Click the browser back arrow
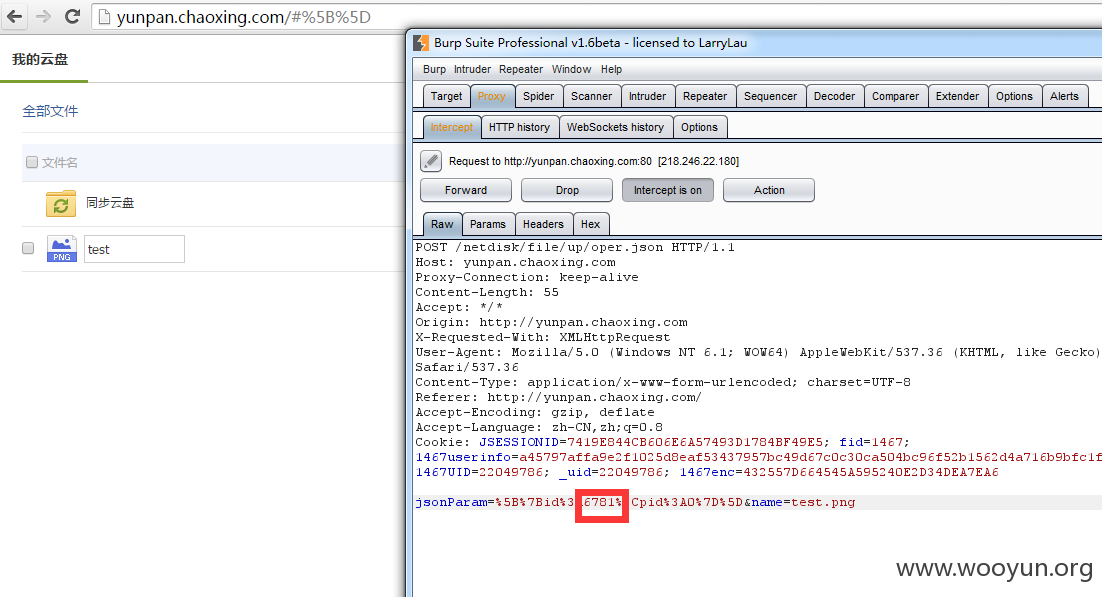Screen dimensions: 1102x597 pyautogui.click(x=15, y=16)
